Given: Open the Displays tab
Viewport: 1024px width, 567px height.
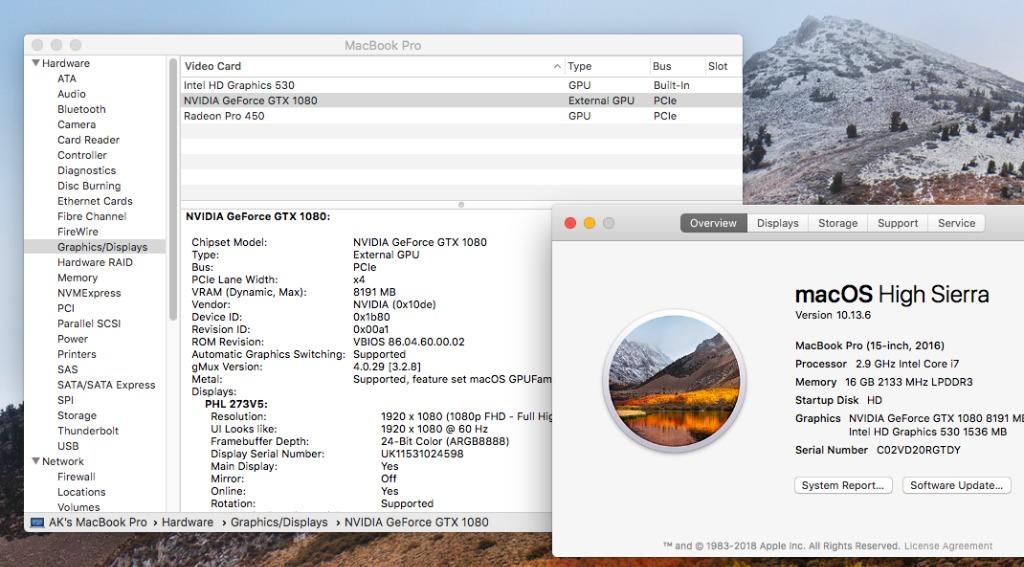Looking at the screenshot, I should click(777, 223).
